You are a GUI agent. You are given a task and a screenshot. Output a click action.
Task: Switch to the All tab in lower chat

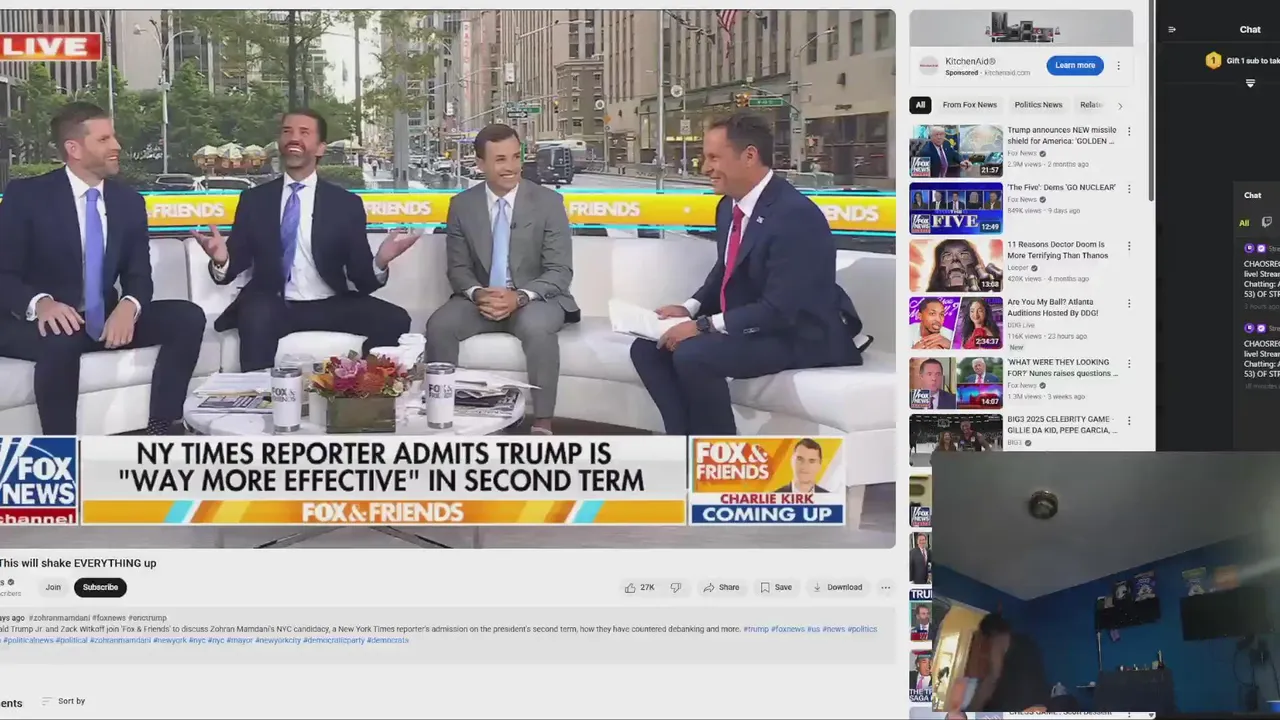pos(1244,223)
